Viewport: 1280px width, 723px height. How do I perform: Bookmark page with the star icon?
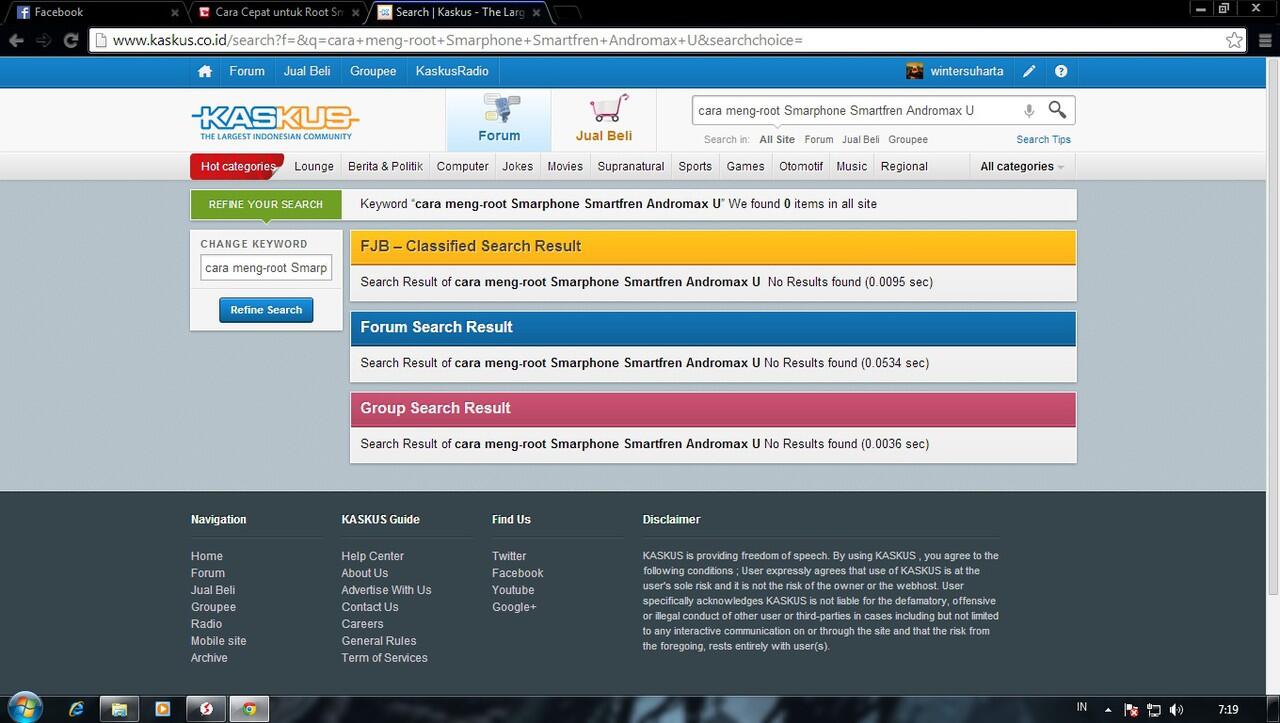click(x=1234, y=40)
